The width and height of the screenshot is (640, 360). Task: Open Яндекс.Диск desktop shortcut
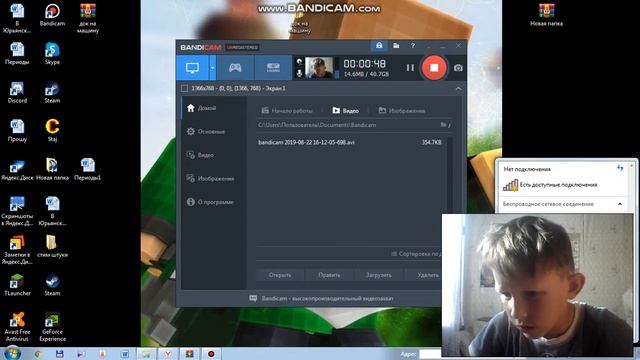coord(17,169)
